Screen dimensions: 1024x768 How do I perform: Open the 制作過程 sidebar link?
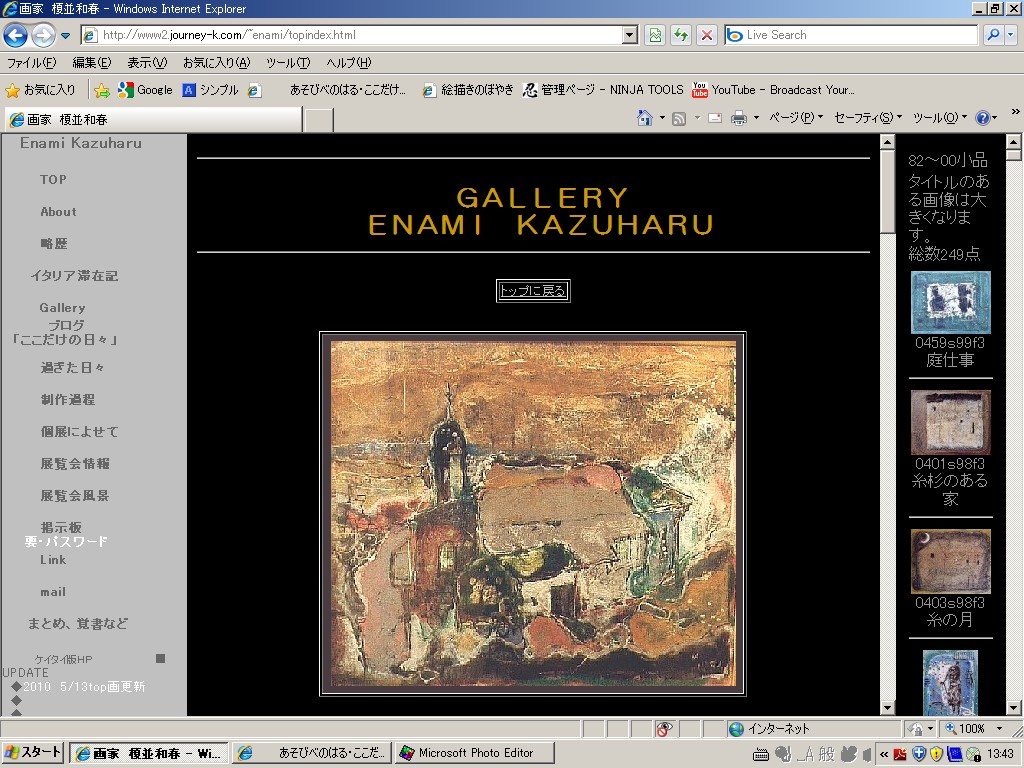click(68, 400)
